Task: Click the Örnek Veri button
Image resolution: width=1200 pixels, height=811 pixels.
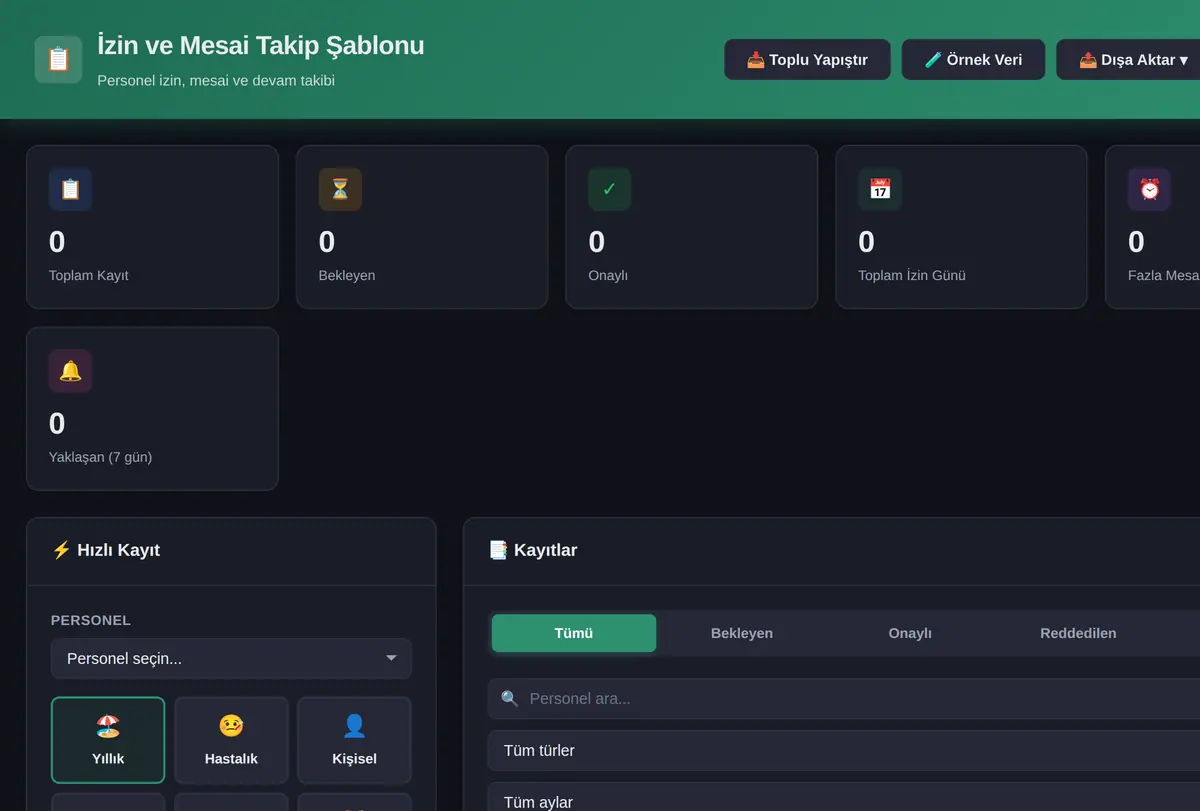Action: (x=973, y=60)
